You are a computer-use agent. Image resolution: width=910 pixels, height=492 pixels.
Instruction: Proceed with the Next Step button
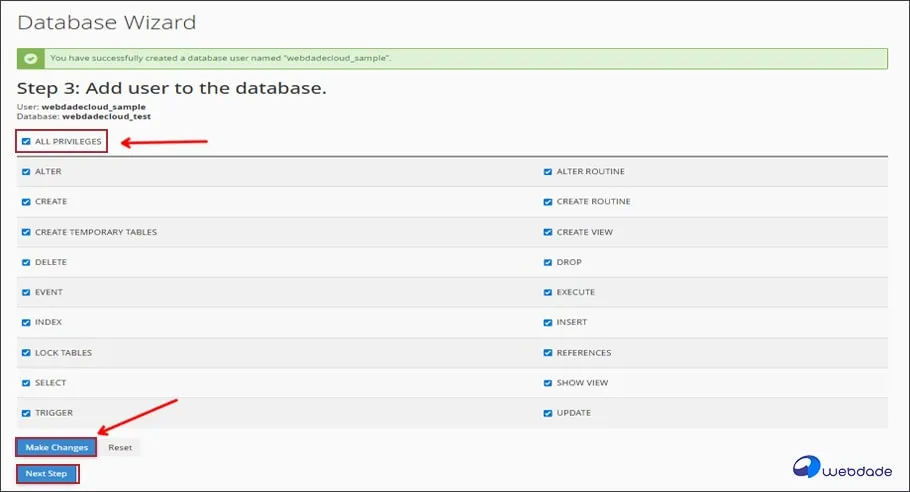(47, 473)
